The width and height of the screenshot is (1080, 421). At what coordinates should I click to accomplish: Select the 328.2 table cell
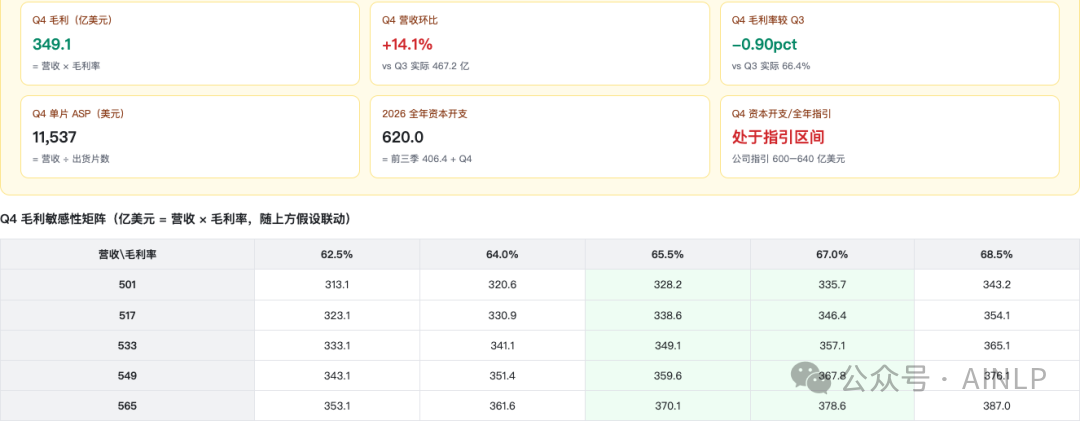(x=667, y=285)
